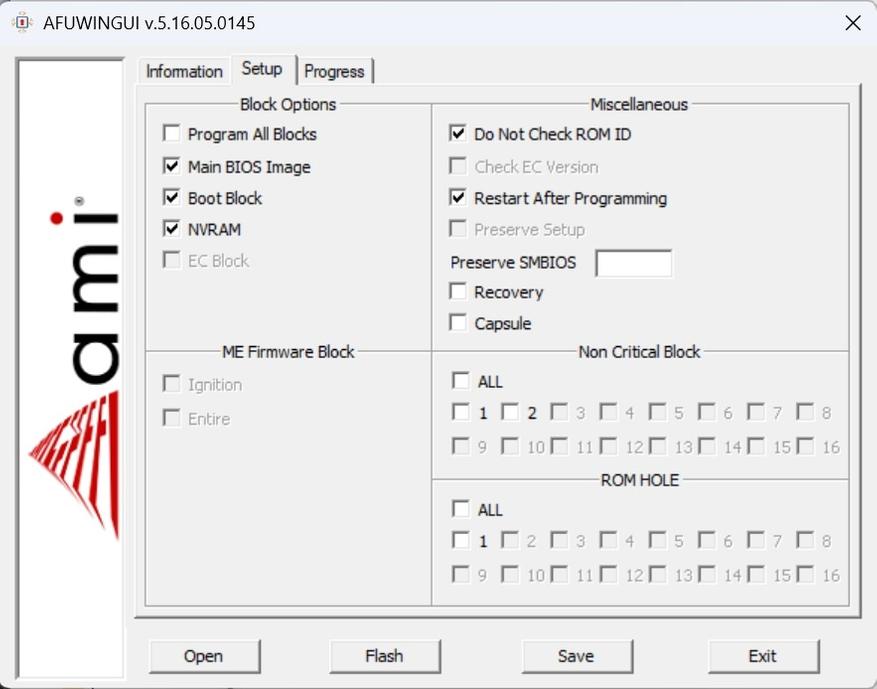The image size is (877, 689).
Task: Check ALL under ROM HOLE
Action: pos(461,508)
